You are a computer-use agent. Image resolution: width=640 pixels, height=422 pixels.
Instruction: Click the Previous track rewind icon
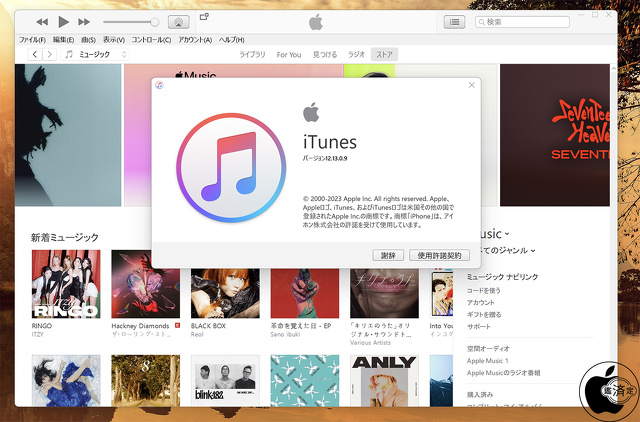tap(42, 21)
